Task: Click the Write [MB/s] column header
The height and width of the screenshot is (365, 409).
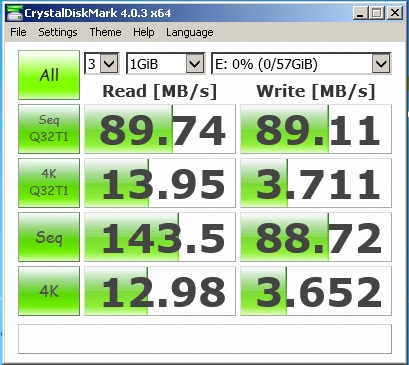Action: tap(316, 91)
